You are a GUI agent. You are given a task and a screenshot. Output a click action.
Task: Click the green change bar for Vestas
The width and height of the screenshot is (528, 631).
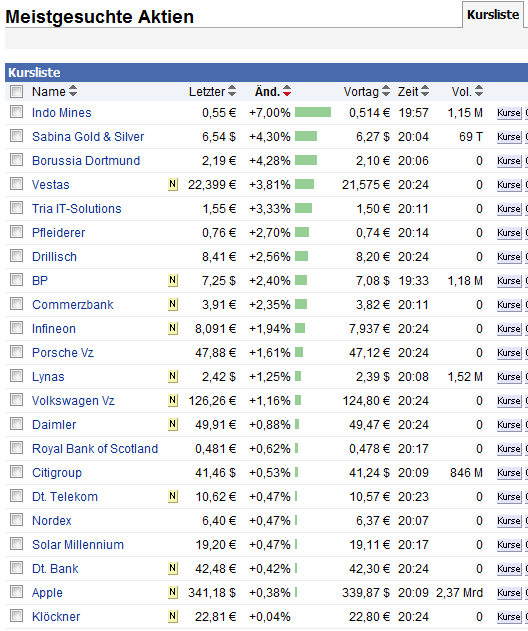coord(304,184)
